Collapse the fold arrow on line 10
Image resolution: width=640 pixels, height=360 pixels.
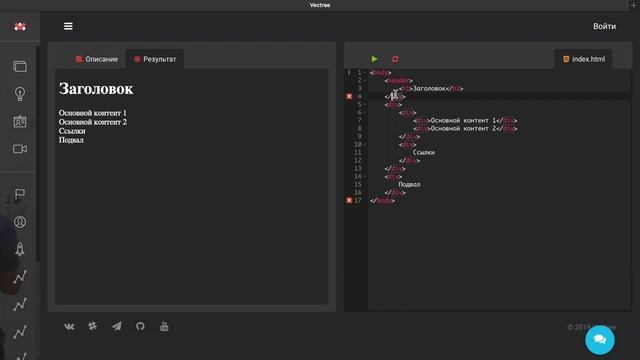(365, 144)
